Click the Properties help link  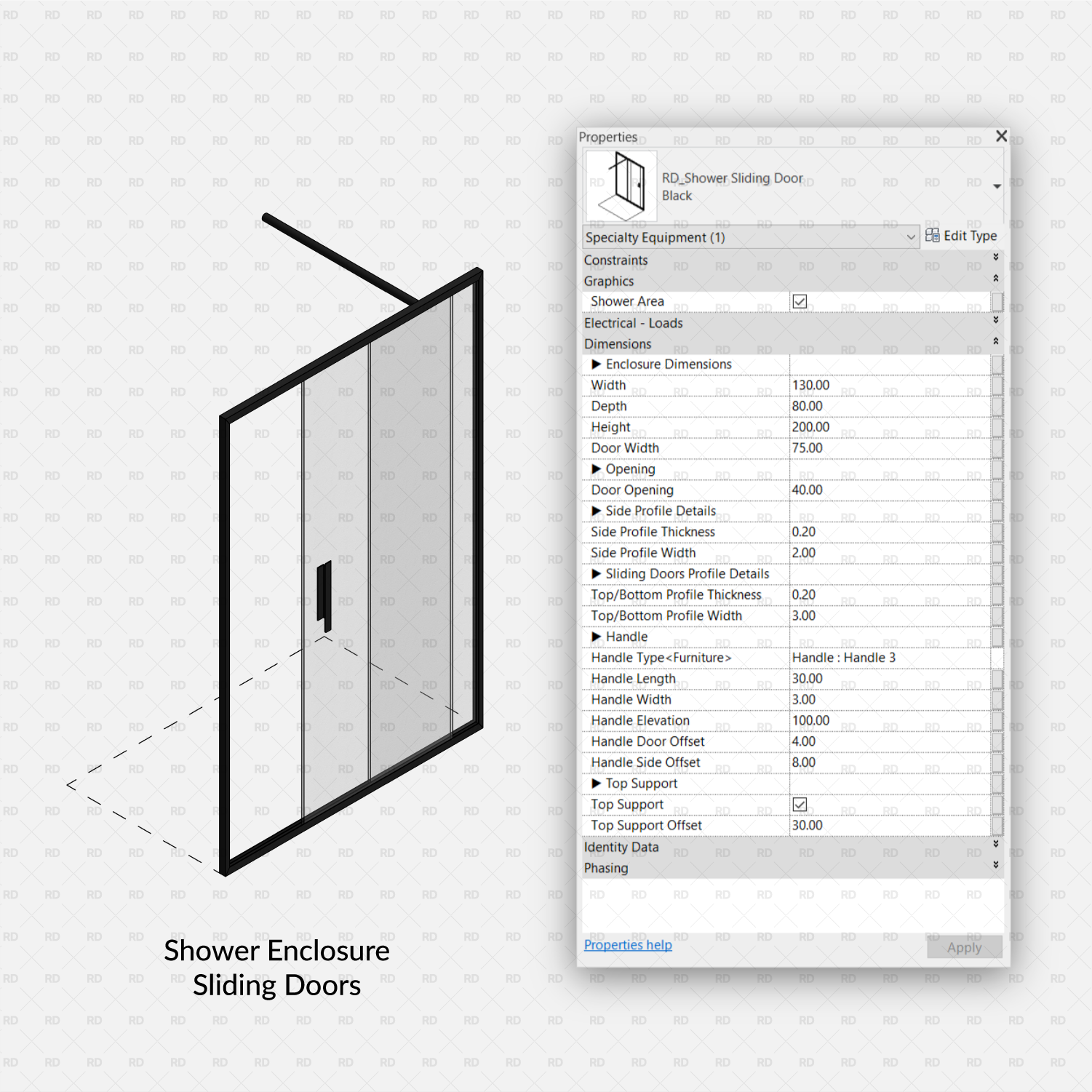coord(627,944)
